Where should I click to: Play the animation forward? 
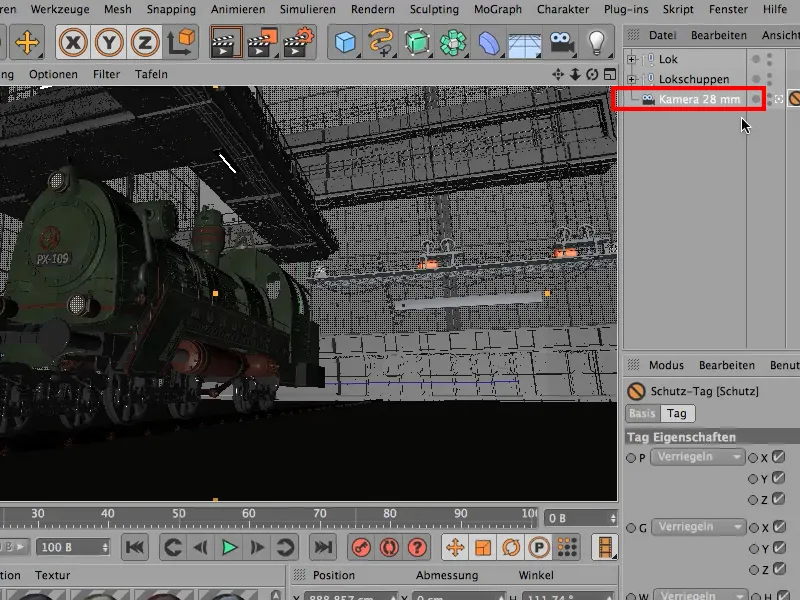(x=229, y=547)
